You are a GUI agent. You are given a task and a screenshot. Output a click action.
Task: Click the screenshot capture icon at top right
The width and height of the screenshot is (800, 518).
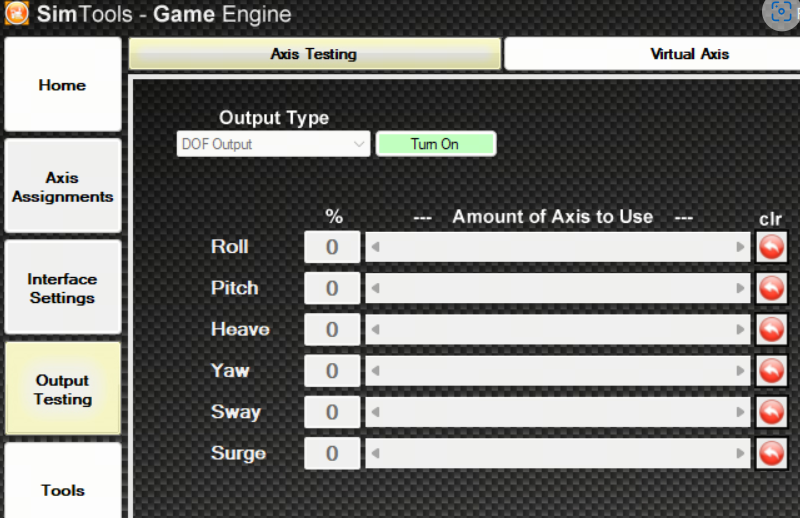(780, 14)
